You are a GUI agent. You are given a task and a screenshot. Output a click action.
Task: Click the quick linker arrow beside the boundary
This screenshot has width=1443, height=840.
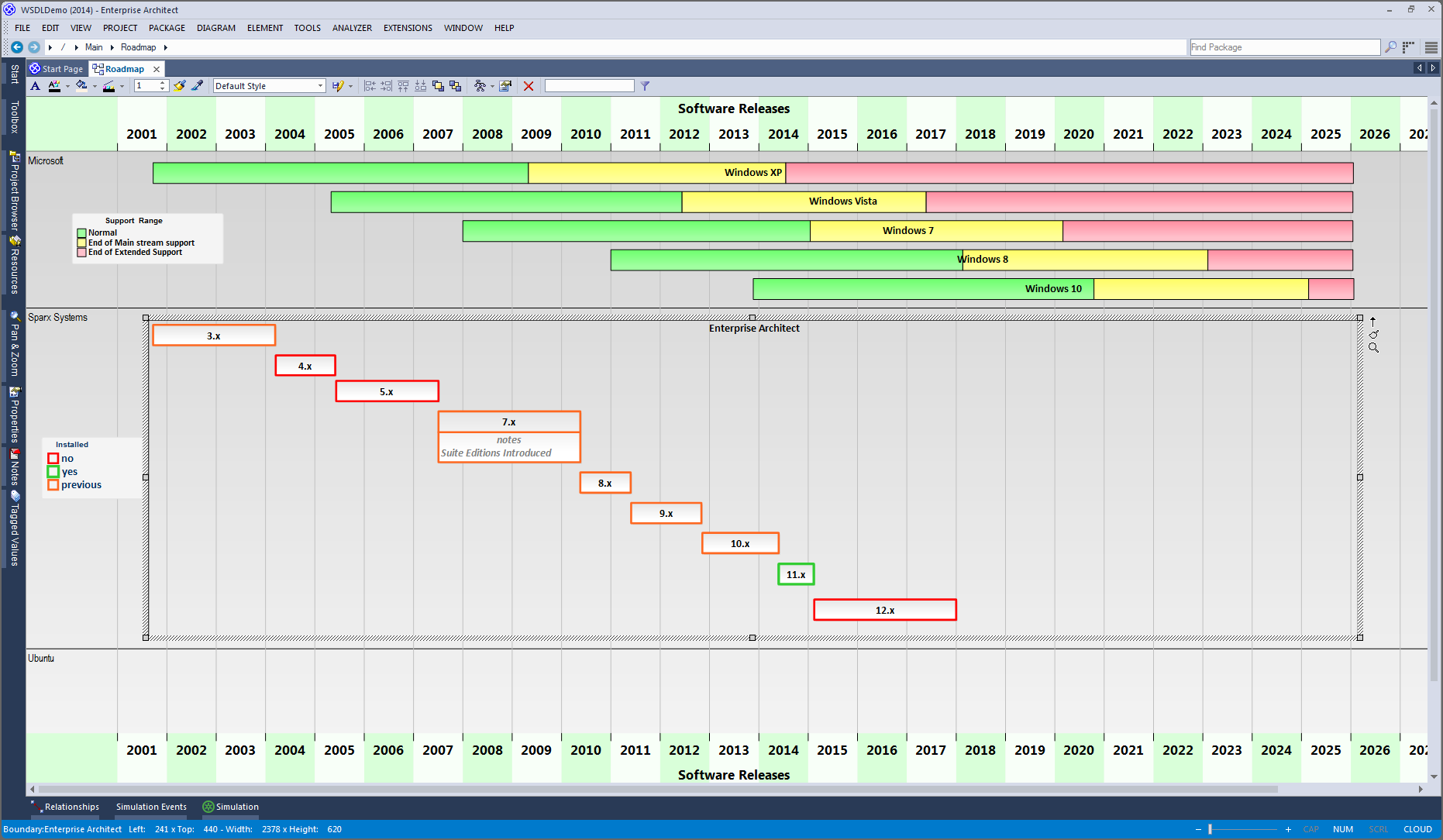pos(1372,322)
